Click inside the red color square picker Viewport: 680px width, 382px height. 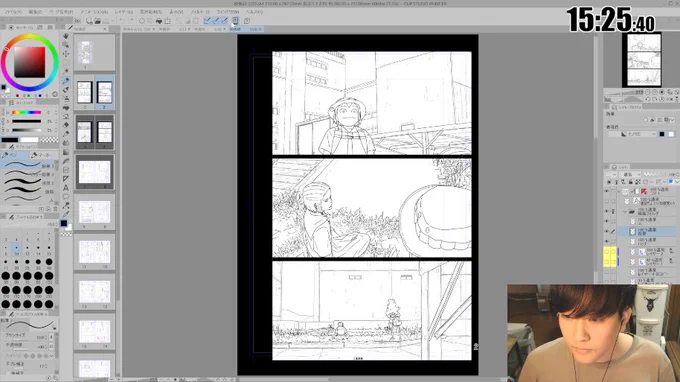pos(29,62)
